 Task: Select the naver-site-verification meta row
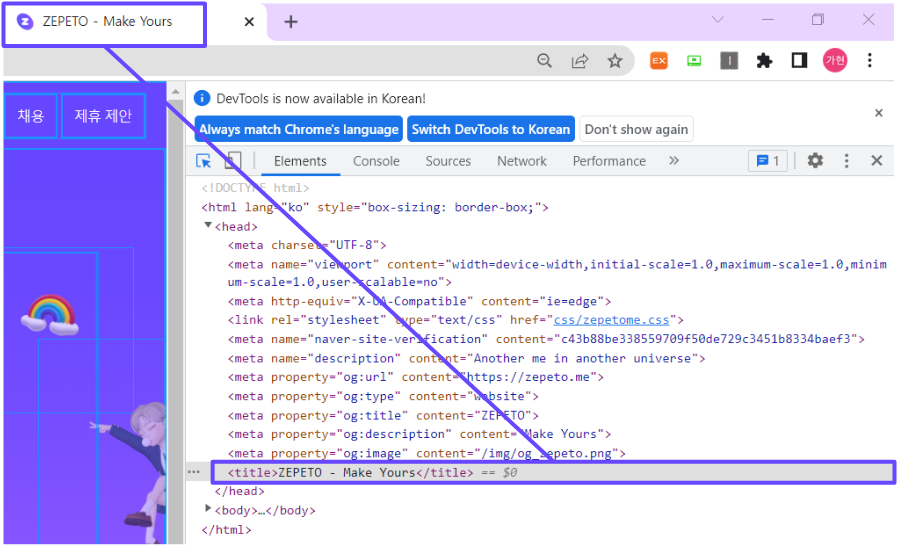point(546,339)
